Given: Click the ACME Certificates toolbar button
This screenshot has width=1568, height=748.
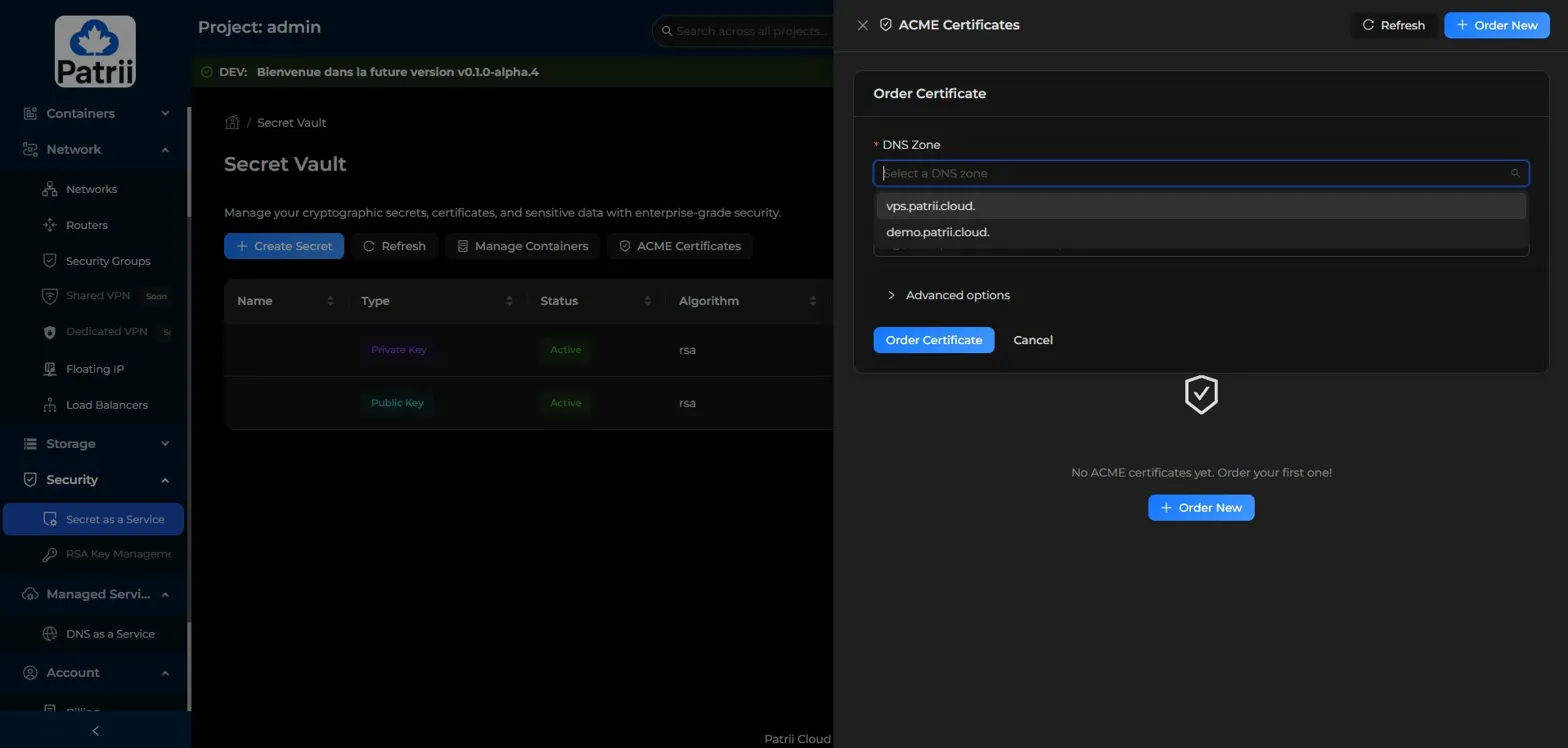Looking at the screenshot, I should tap(680, 246).
